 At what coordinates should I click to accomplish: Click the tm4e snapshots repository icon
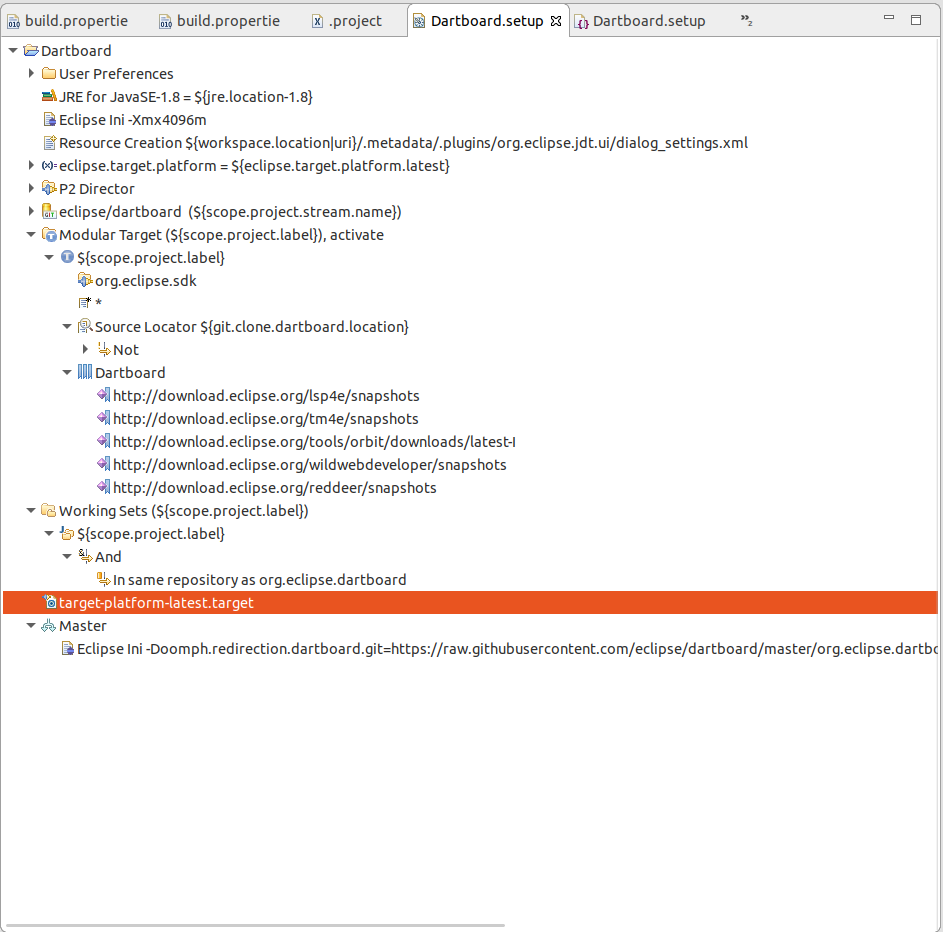click(x=103, y=418)
